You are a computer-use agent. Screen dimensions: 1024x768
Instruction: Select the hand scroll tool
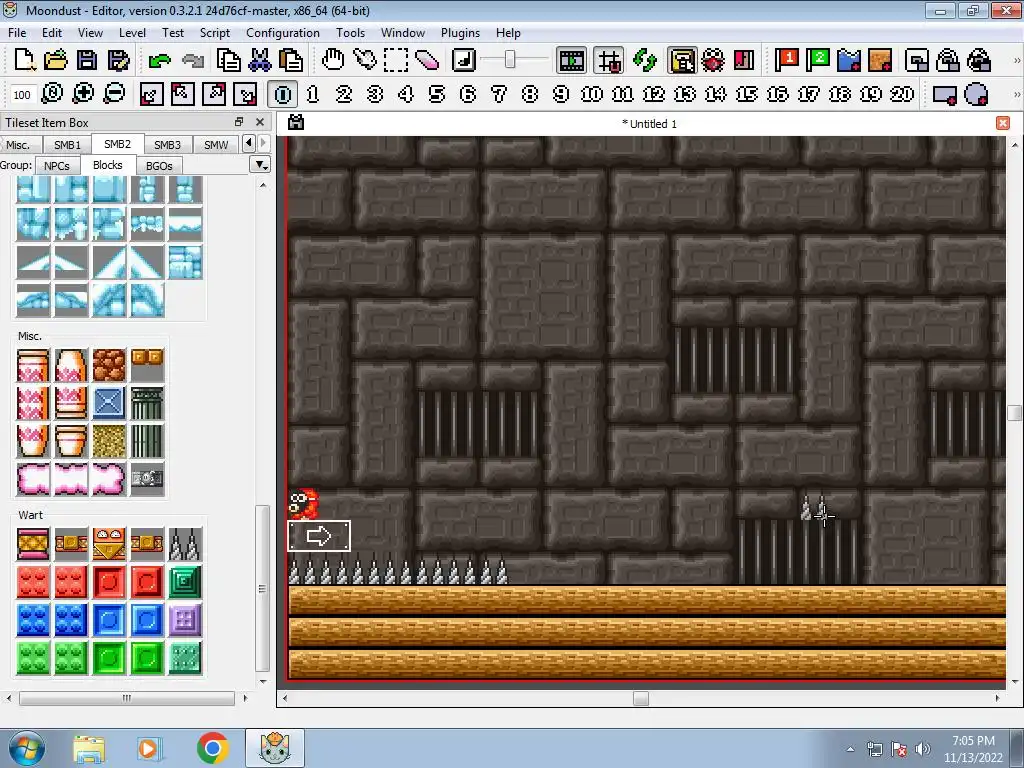pos(333,60)
